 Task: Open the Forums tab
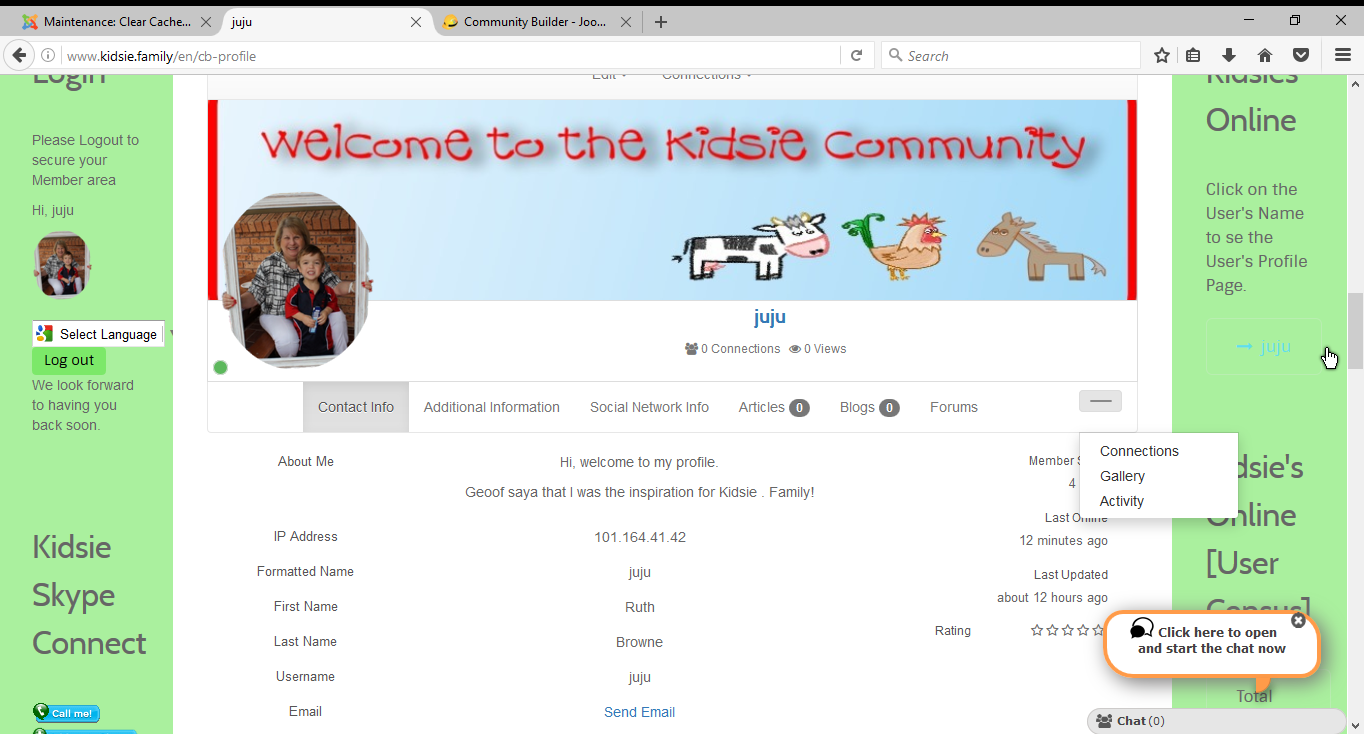954,407
